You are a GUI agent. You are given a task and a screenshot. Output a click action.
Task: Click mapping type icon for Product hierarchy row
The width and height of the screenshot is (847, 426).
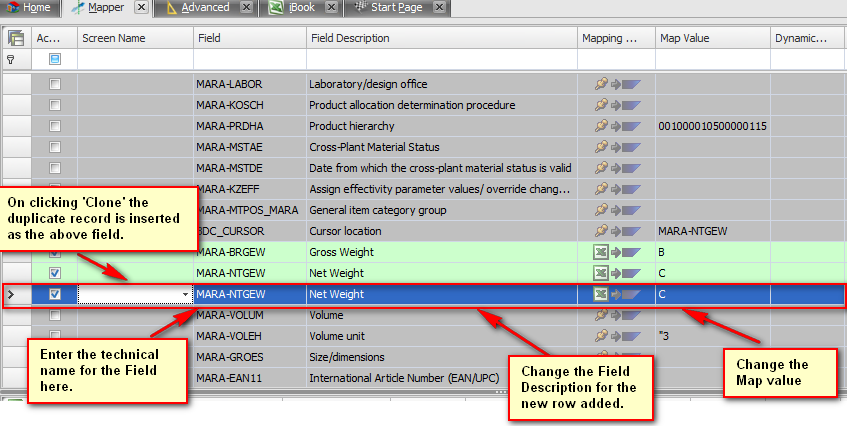pyautogui.click(x=615, y=126)
